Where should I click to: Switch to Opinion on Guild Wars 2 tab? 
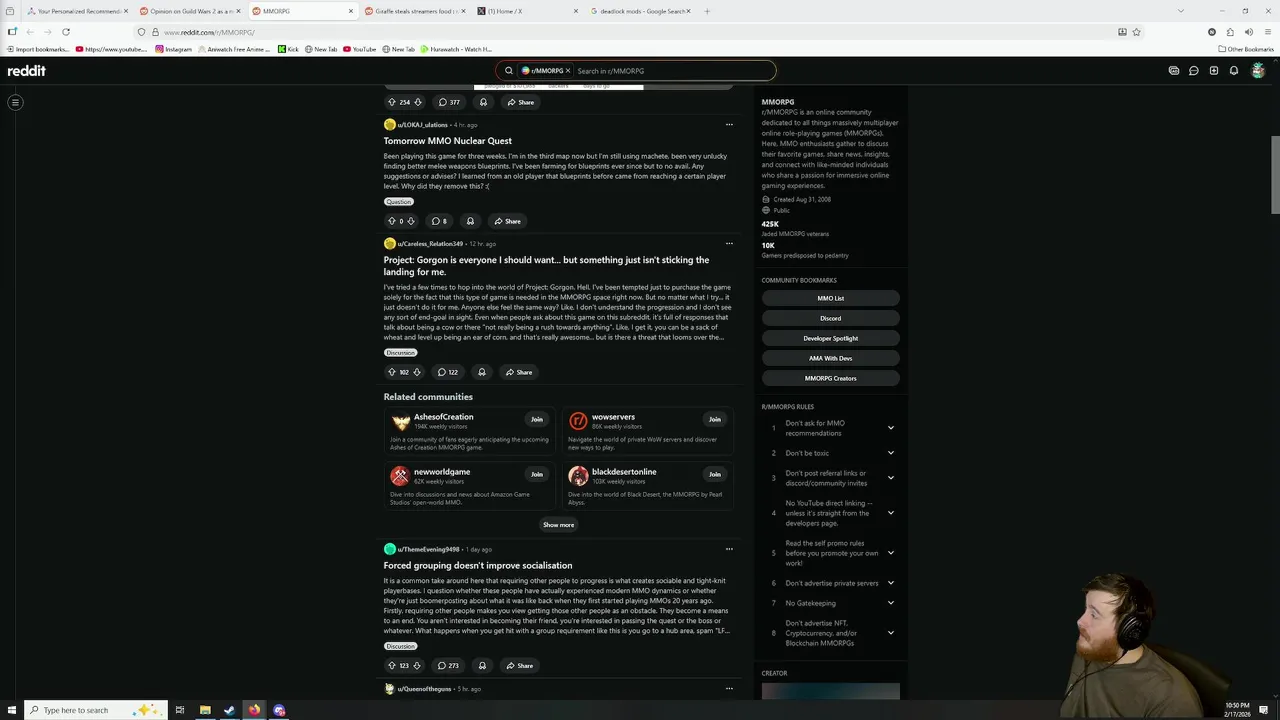(189, 11)
